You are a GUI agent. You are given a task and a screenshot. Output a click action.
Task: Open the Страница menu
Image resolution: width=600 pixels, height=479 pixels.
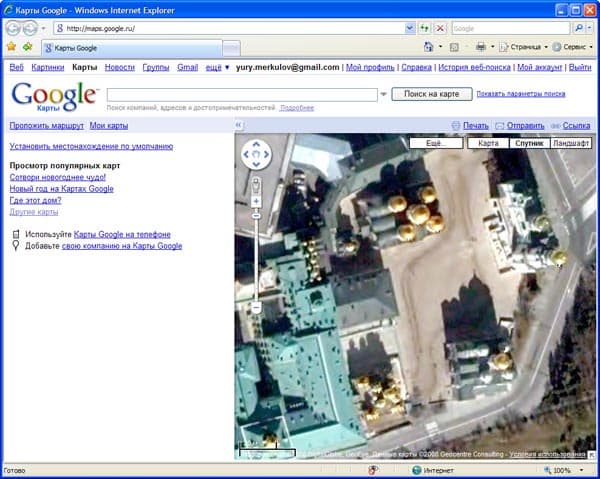(x=523, y=47)
